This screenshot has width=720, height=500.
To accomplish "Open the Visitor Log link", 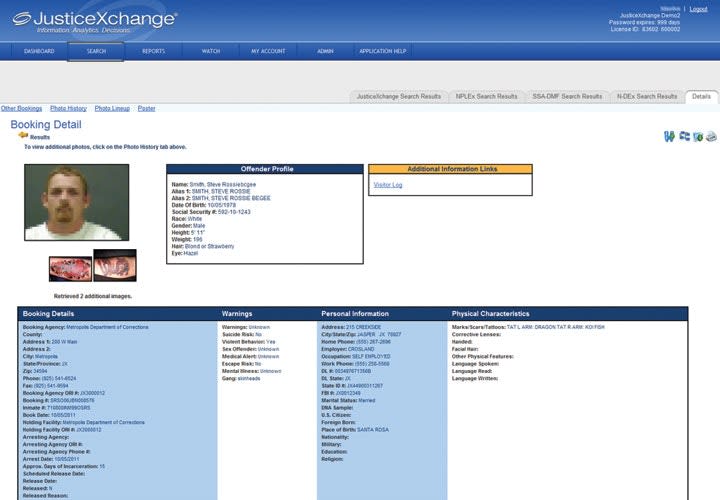I will click(x=387, y=185).
